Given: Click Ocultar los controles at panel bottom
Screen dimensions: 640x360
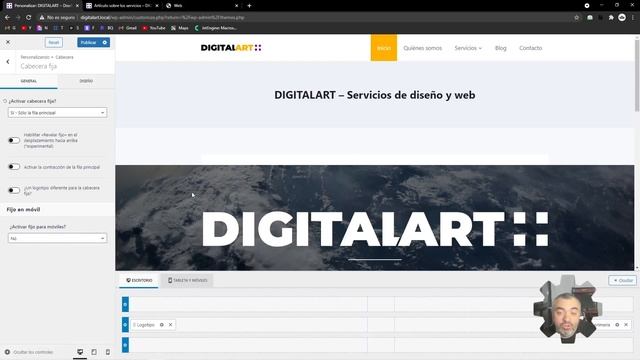Looking at the screenshot, I should pyautogui.click(x=29, y=352).
